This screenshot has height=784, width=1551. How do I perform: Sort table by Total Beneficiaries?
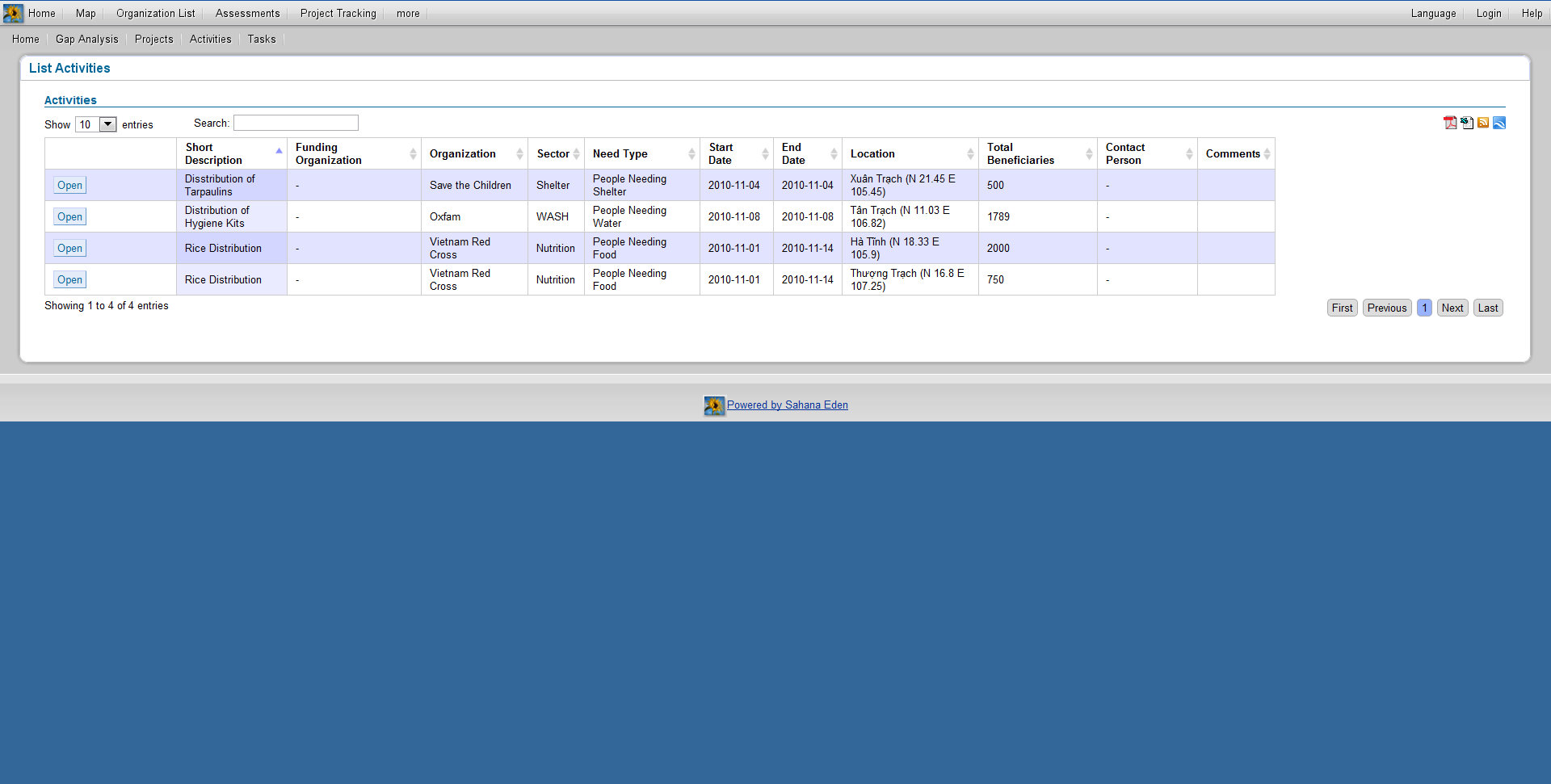click(x=1088, y=154)
